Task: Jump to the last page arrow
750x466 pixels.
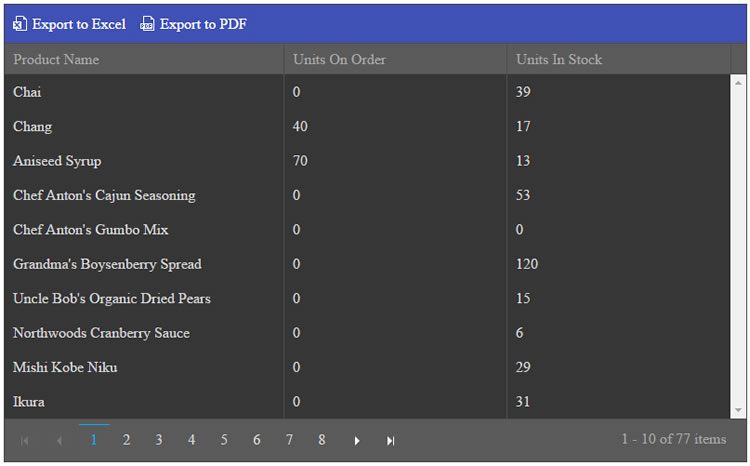Action: coord(391,440)
